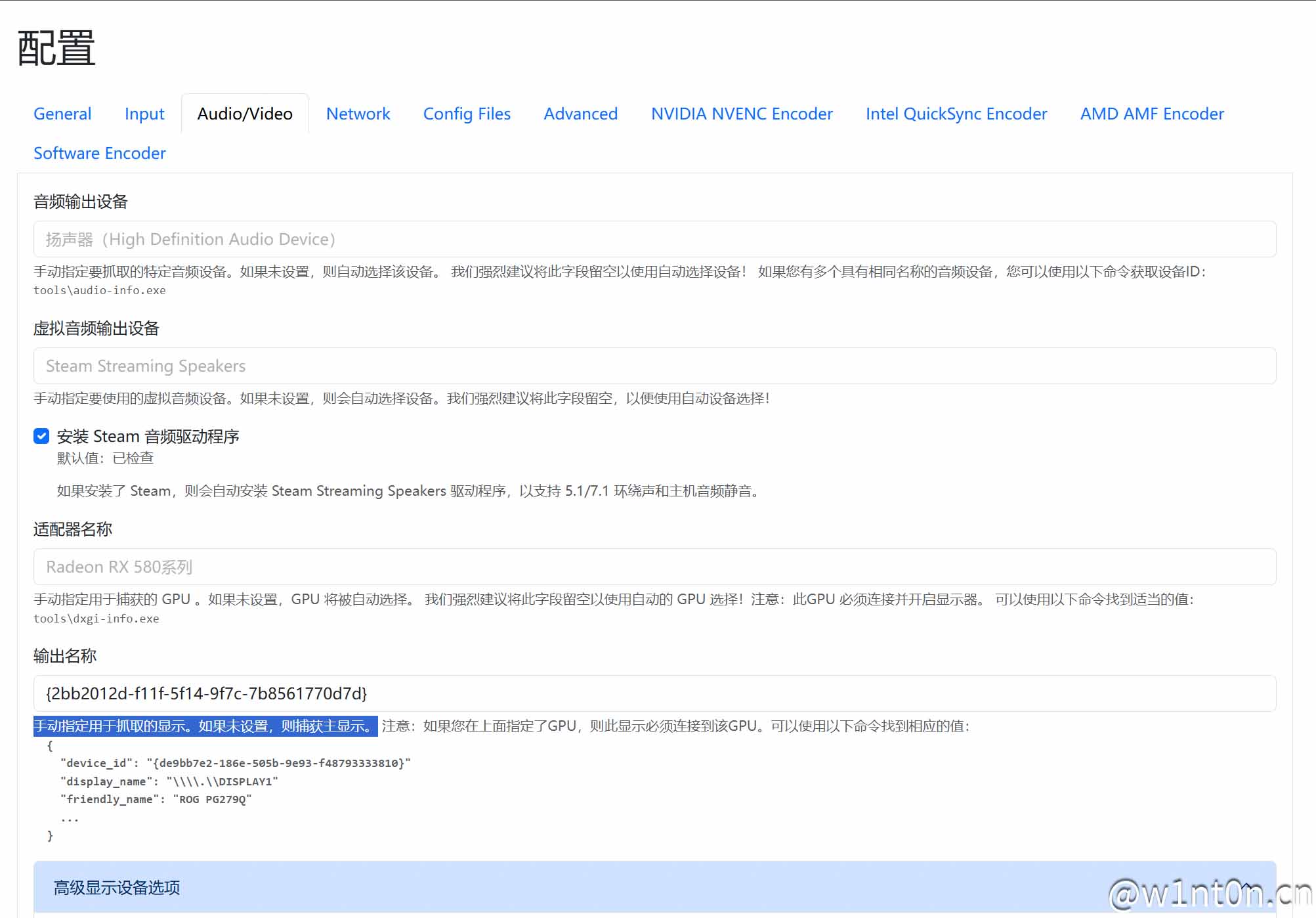Viewport: 1316px width, 918px height.
Task: Select AMD AMF Encoder tab
Action: pos(1152,114)
